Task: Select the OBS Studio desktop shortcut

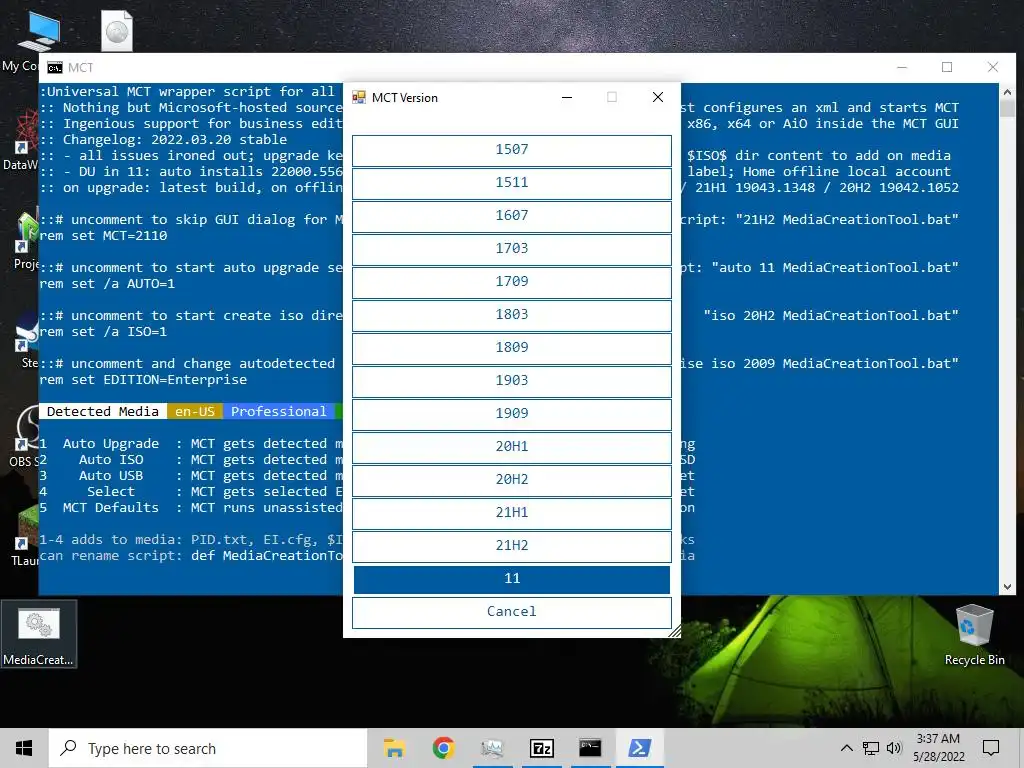Action: [24, 436]
